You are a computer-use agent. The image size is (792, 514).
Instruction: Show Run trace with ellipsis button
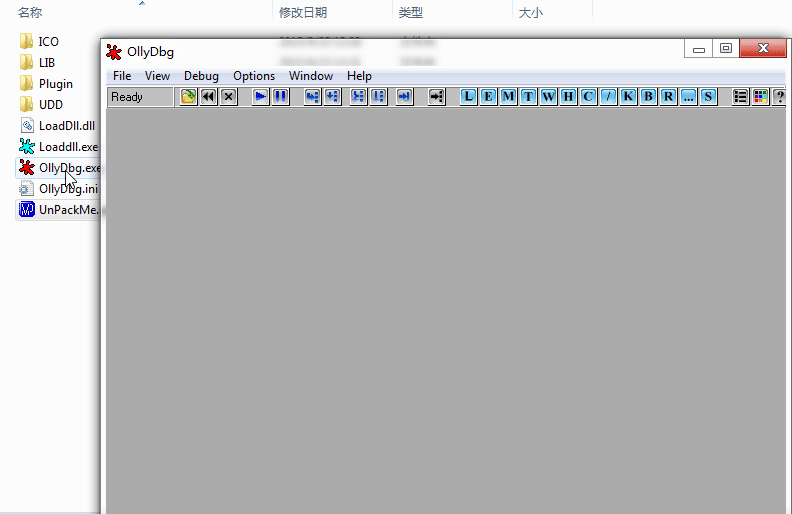(x=688, y=96)
